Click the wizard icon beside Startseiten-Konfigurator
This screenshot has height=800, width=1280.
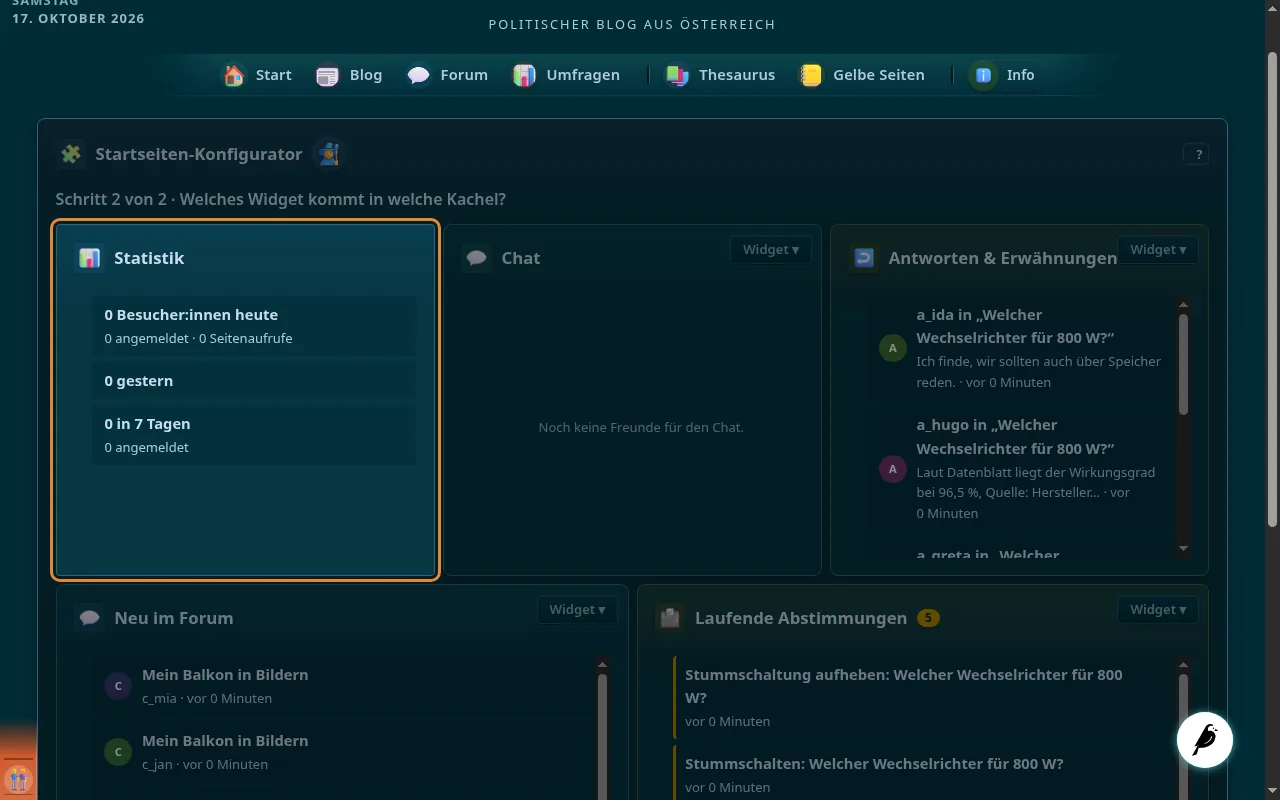coord(328,154)
